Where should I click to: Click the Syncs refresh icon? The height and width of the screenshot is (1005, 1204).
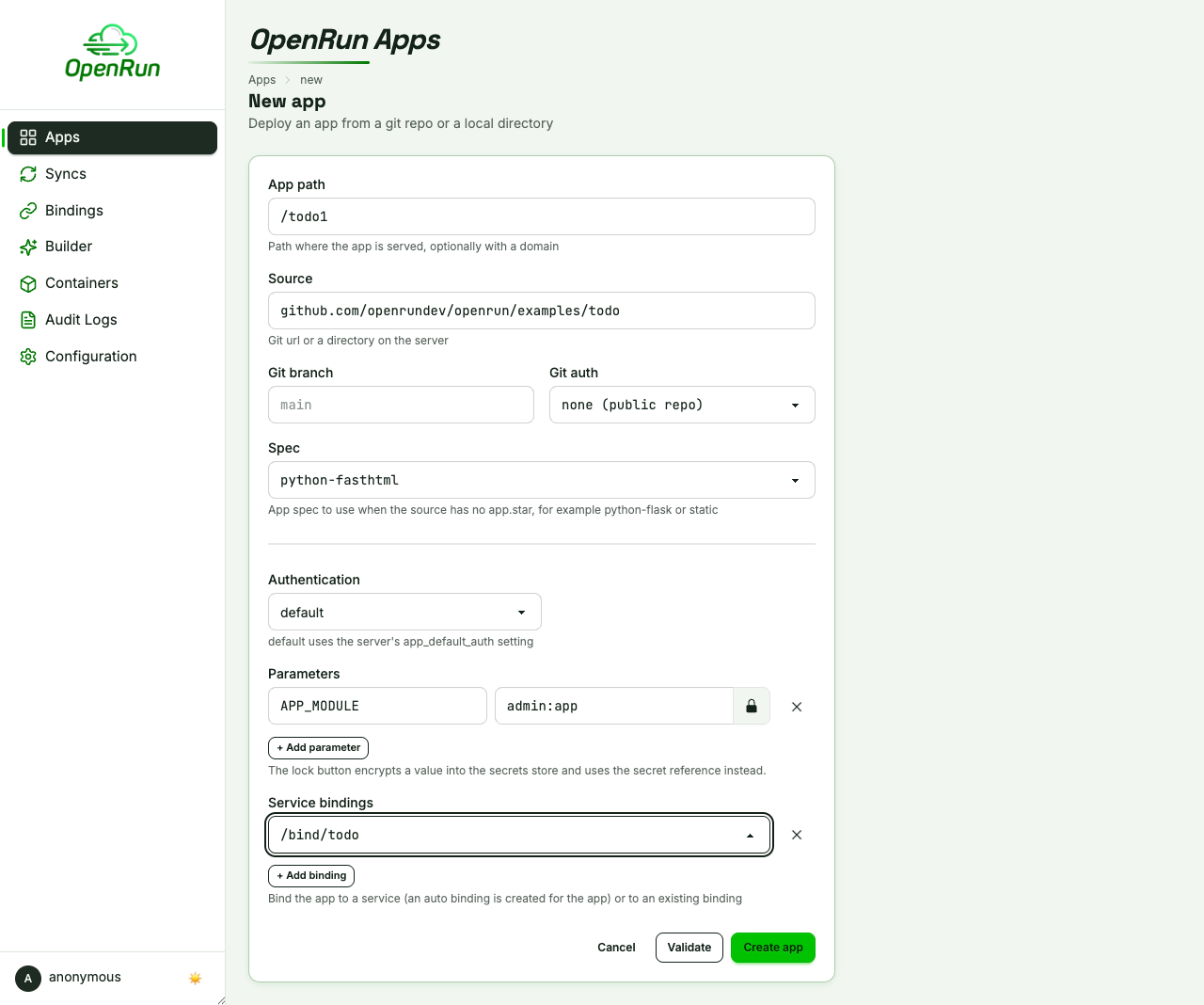coord(28,174)
